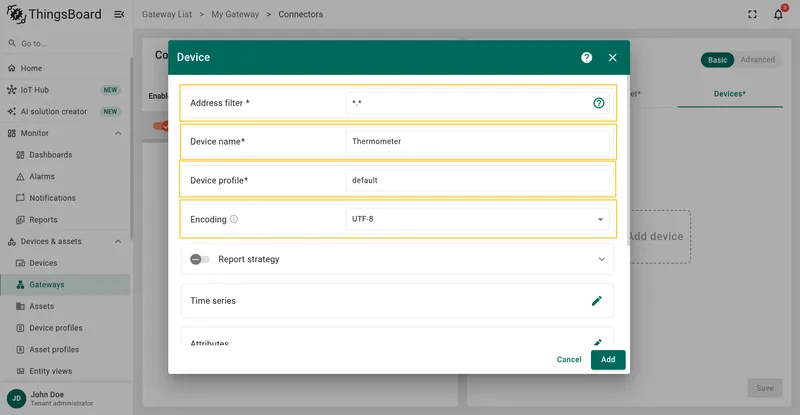The width and height of the screenshot is (800, 415).
Task: Click the Reports icon
Action: tap(20, 220)
